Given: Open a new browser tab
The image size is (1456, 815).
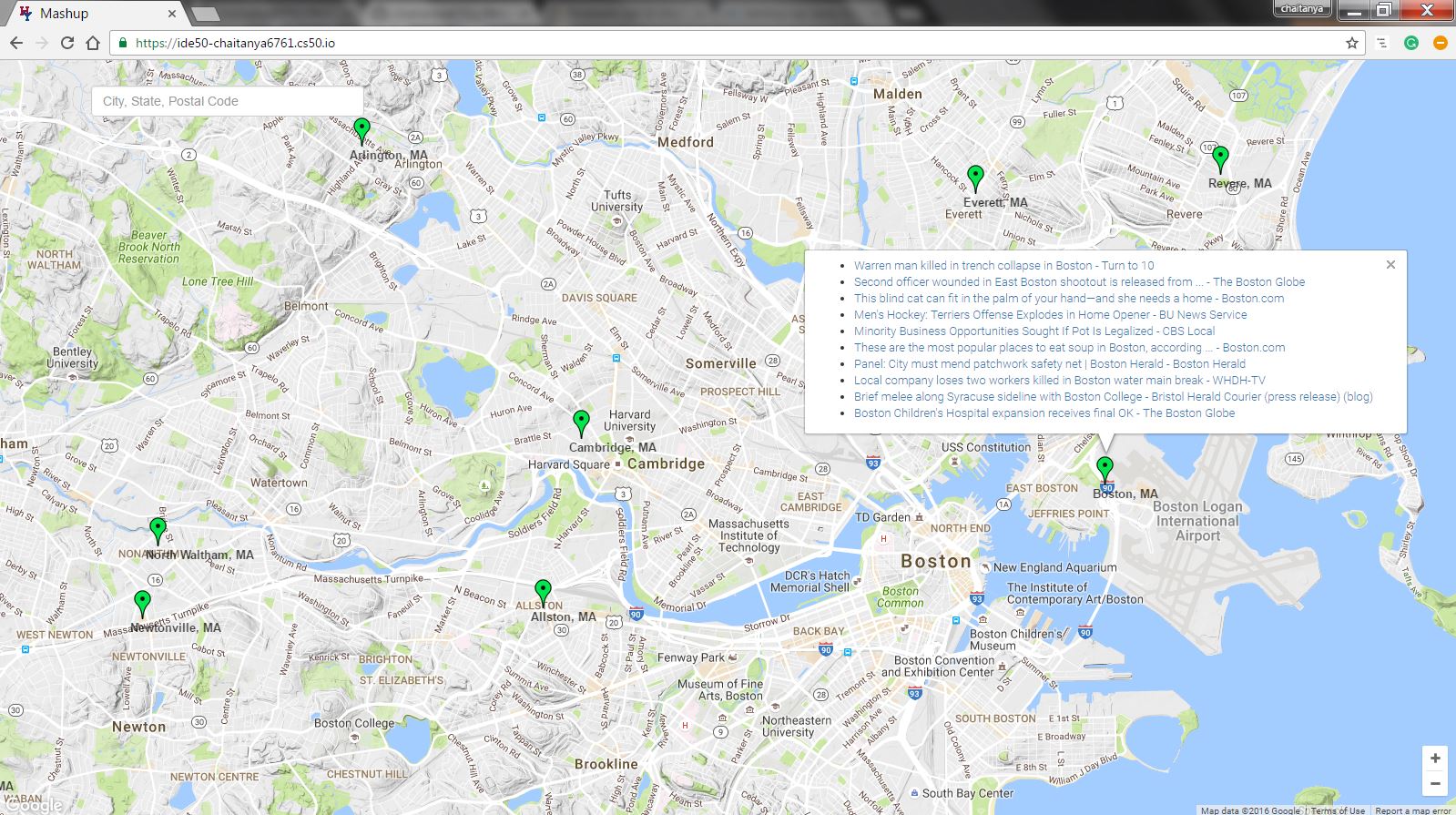Looking at the screenshot, I should click(206, 14).
